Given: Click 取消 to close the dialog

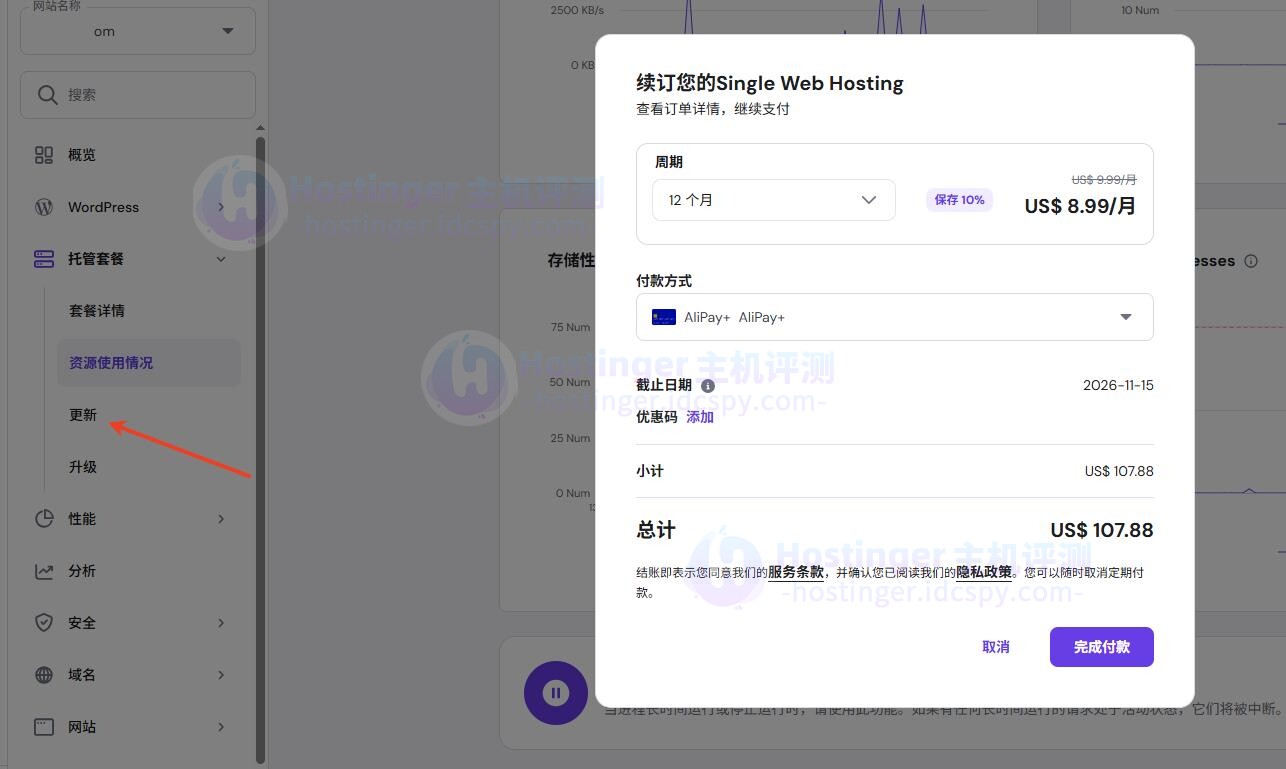Looking at the screenshot, I should pyautogui.click(x=995, y=647).
